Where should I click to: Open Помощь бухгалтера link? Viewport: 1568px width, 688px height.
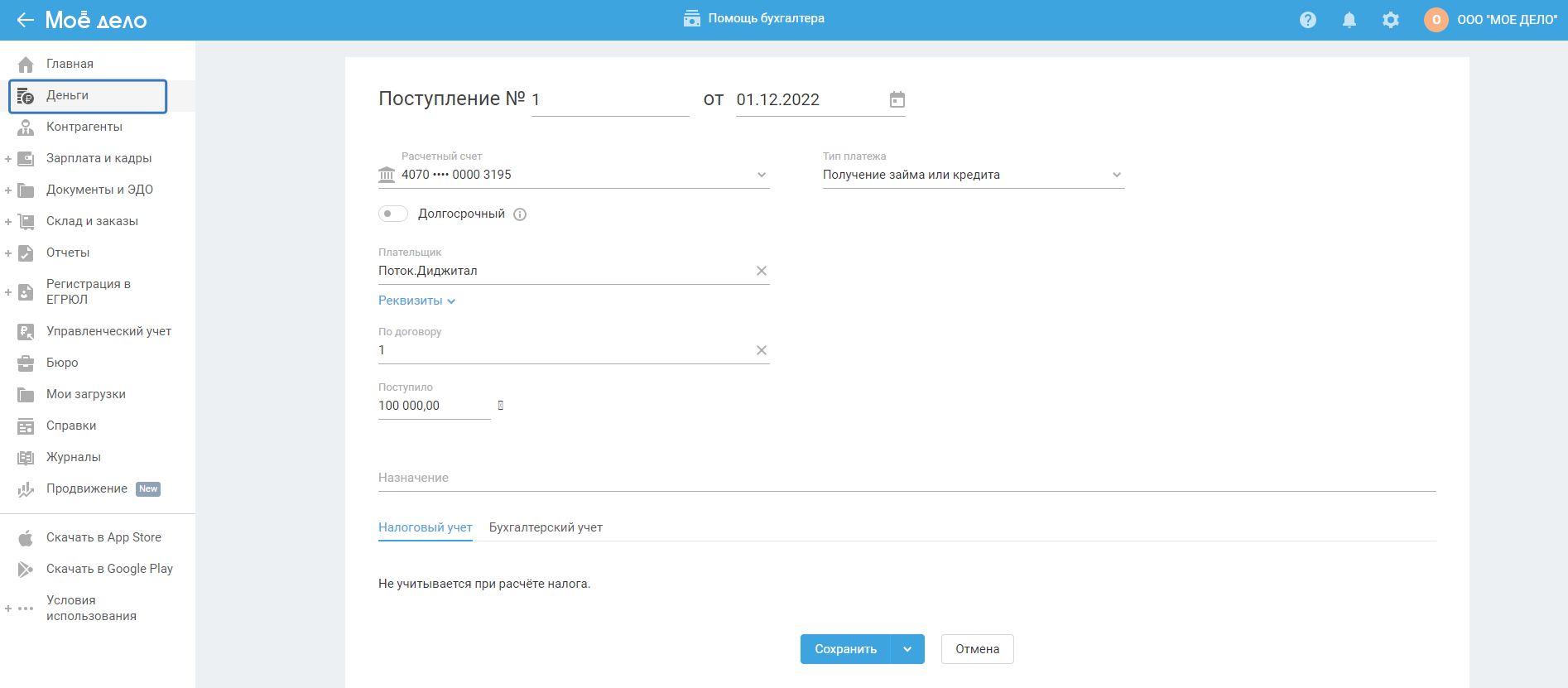click(x=767, y=18)
